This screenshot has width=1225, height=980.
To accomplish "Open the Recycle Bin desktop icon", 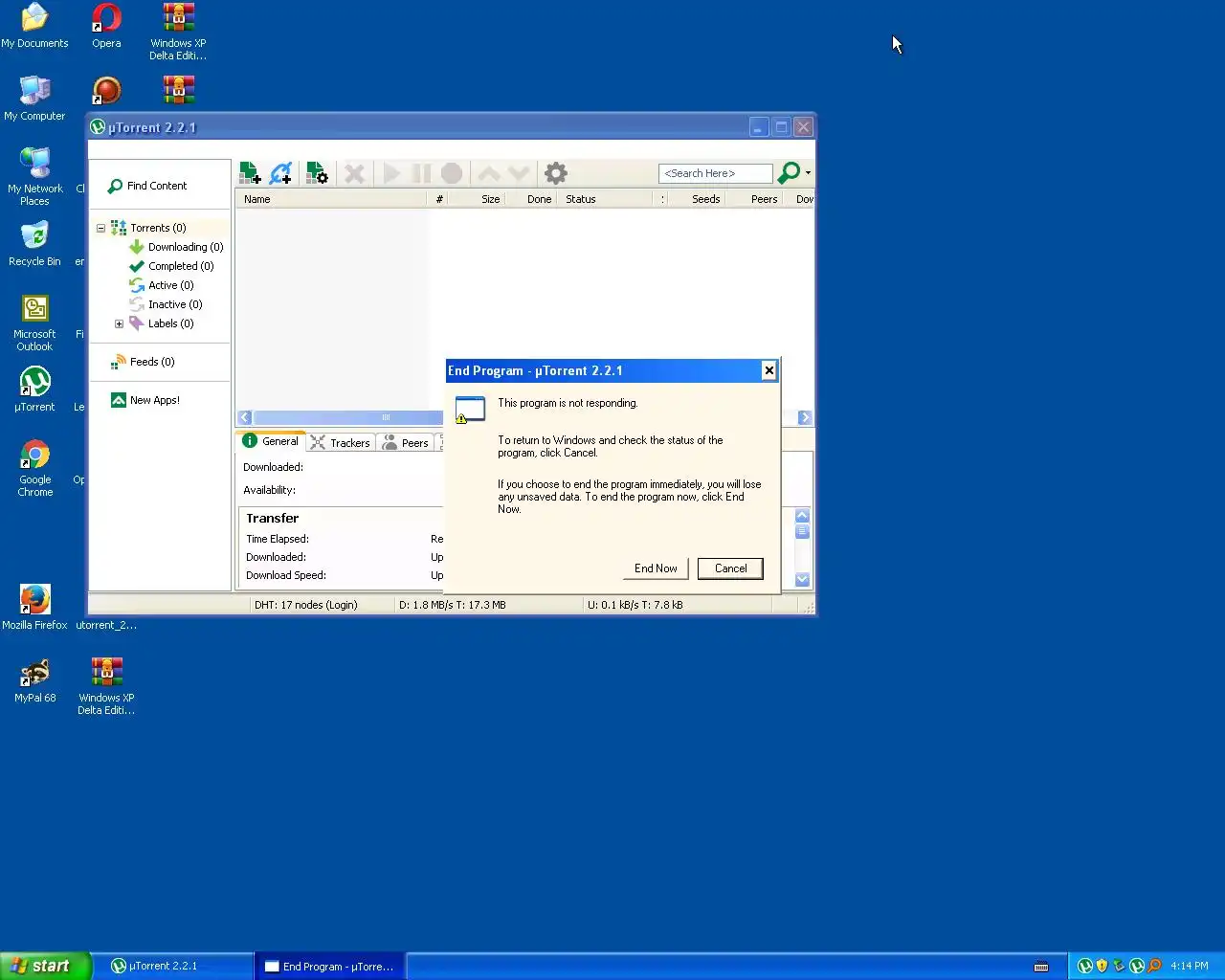I will click(34, 244).
